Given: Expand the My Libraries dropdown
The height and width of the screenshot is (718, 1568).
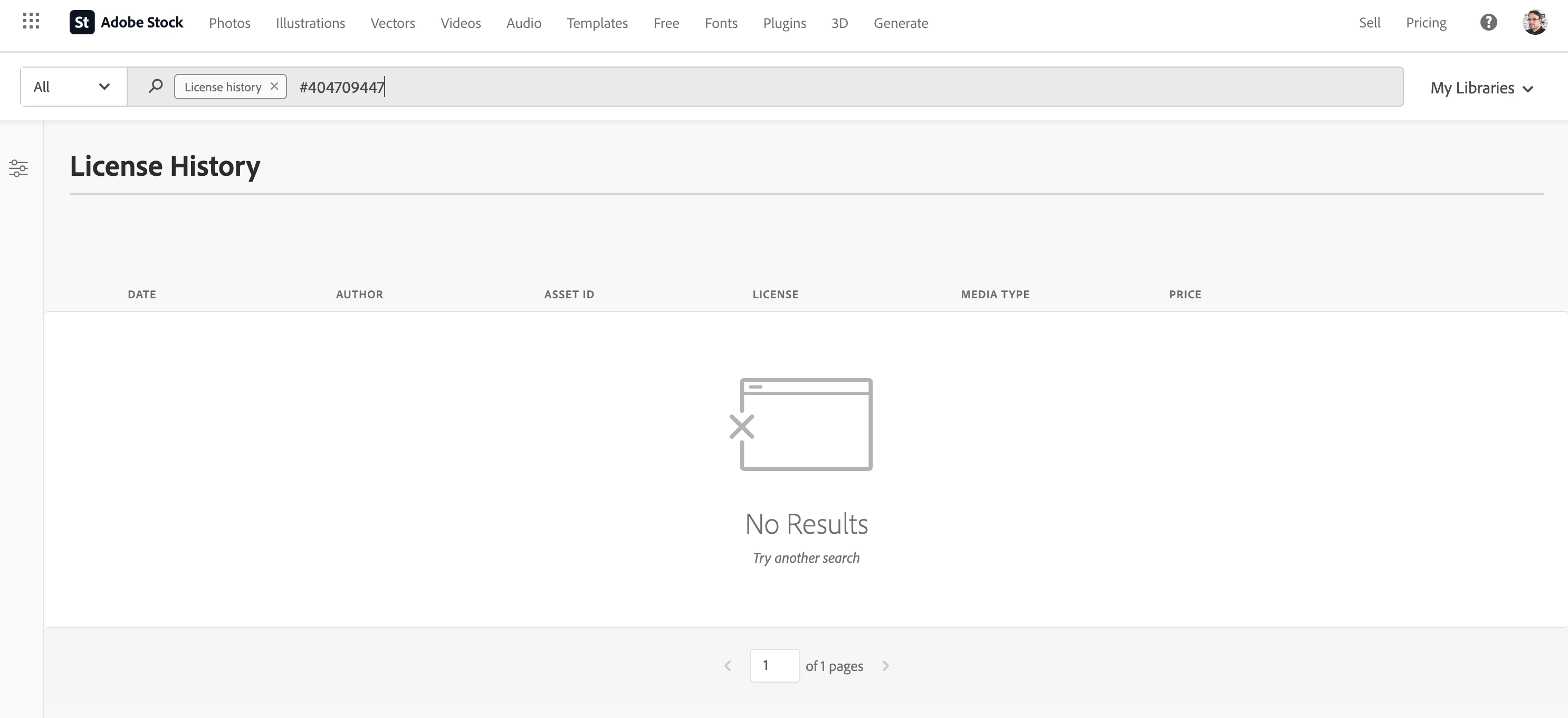Looking at the screenshot, I should [x=1481, y=88].
